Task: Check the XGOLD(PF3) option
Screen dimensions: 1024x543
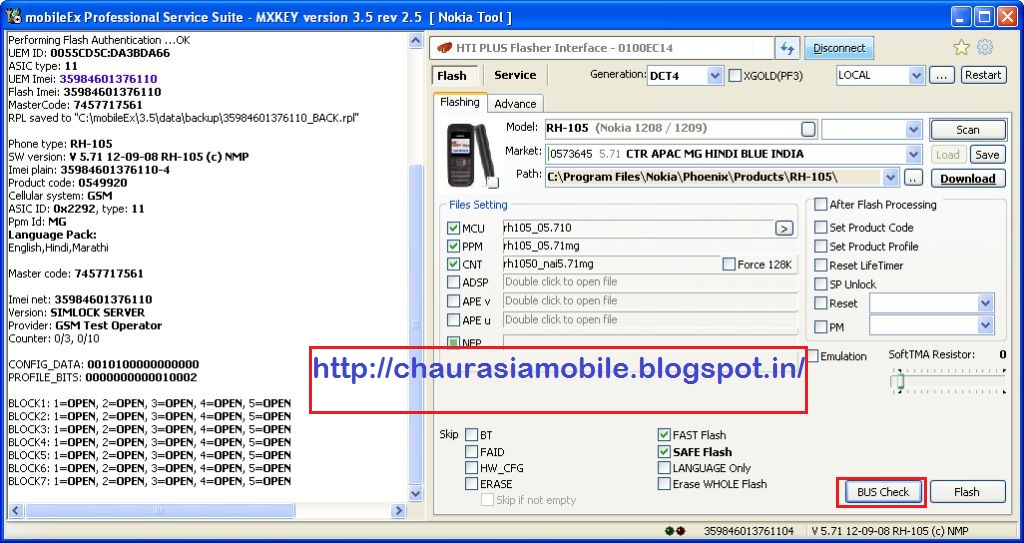Action: (x=735, y=76)
